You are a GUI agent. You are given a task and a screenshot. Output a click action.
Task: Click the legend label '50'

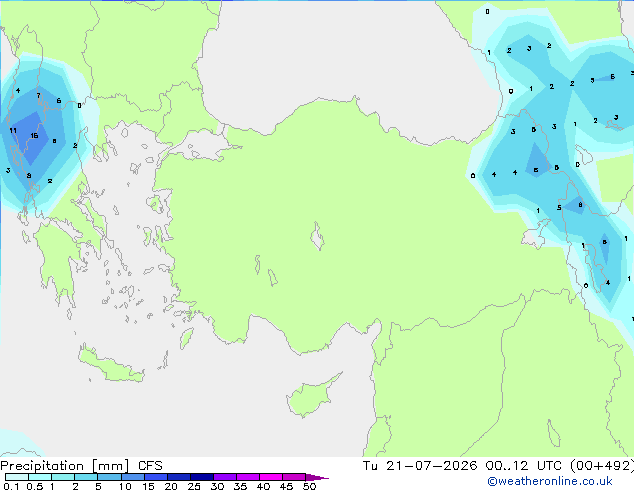point(310,486)
